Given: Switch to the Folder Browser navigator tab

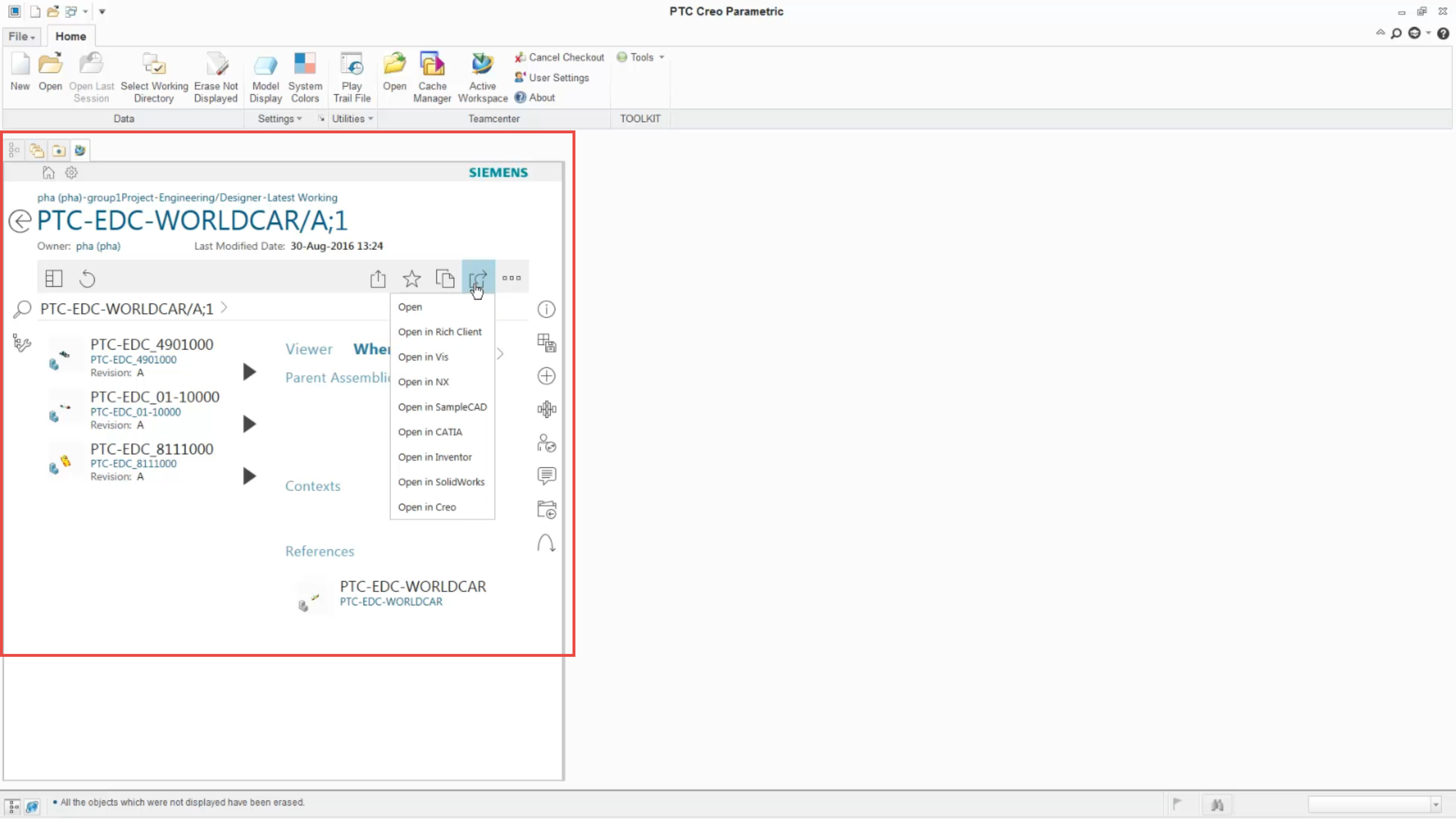Looking at the screenshot, I should pos(37,150).
